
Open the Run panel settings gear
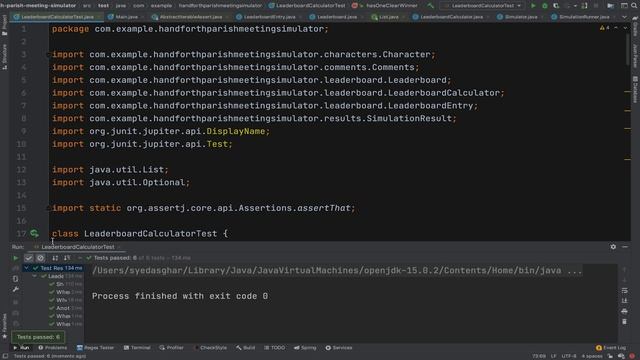[x=613, y=247]
